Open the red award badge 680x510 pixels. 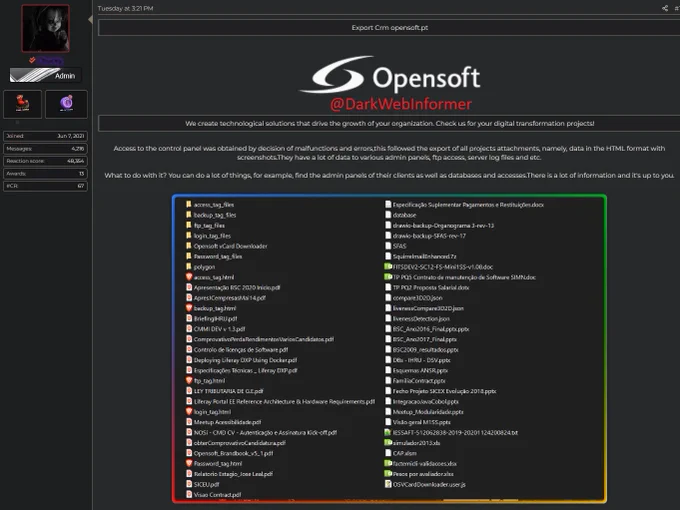[x=23, y=104]
